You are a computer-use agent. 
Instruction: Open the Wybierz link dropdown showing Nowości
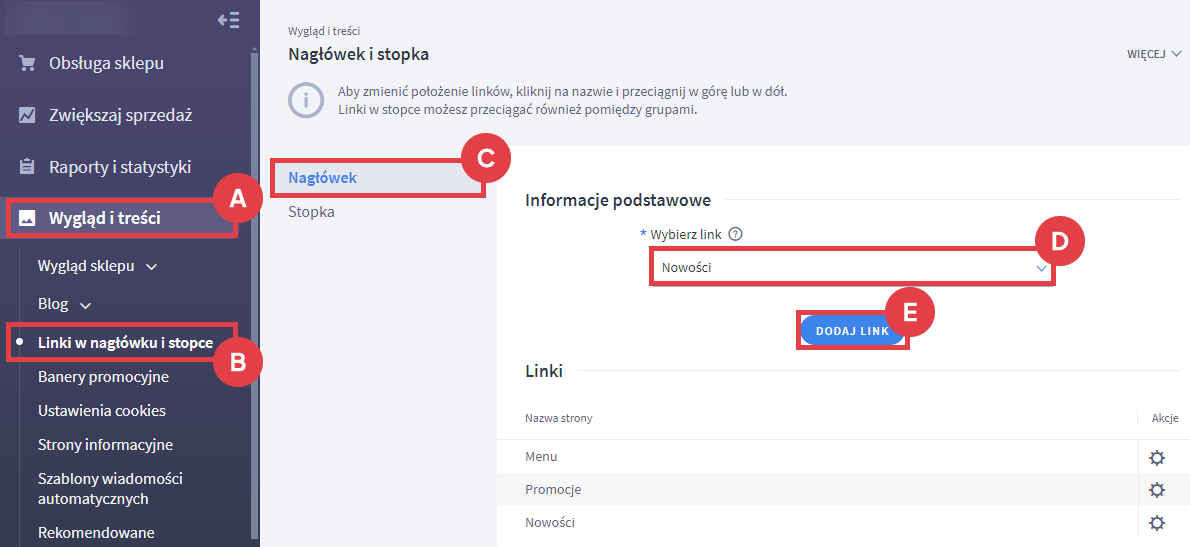(851, 268)
